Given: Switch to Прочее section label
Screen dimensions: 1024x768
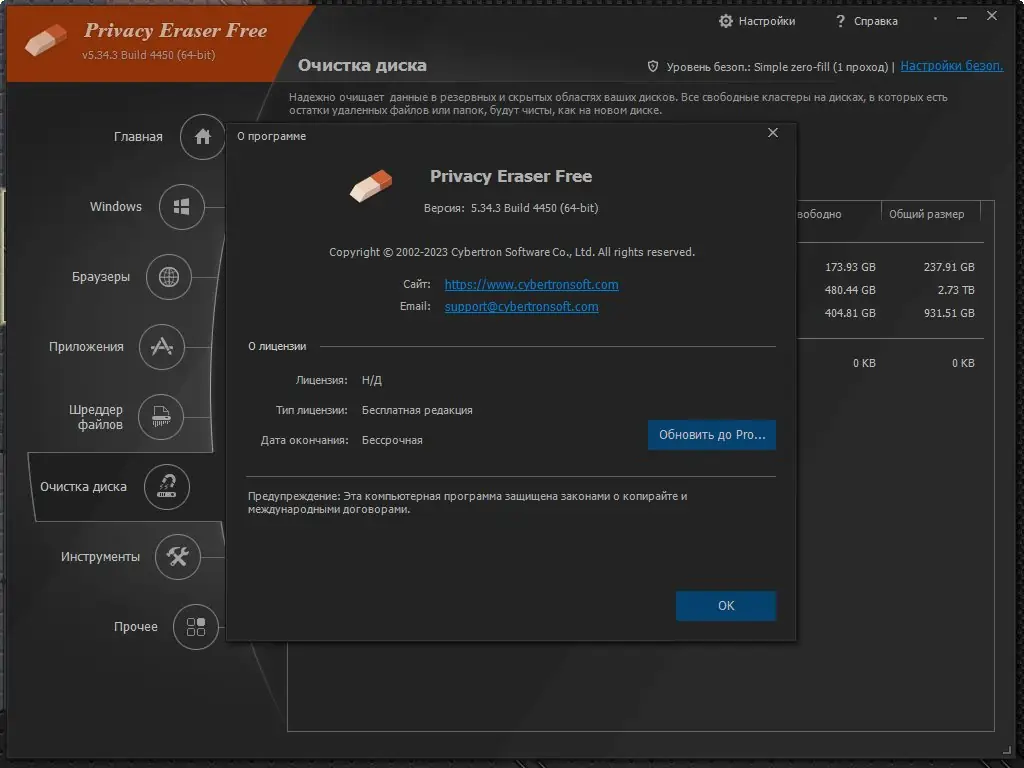Looking at the screenshot, I should (136, 627).
